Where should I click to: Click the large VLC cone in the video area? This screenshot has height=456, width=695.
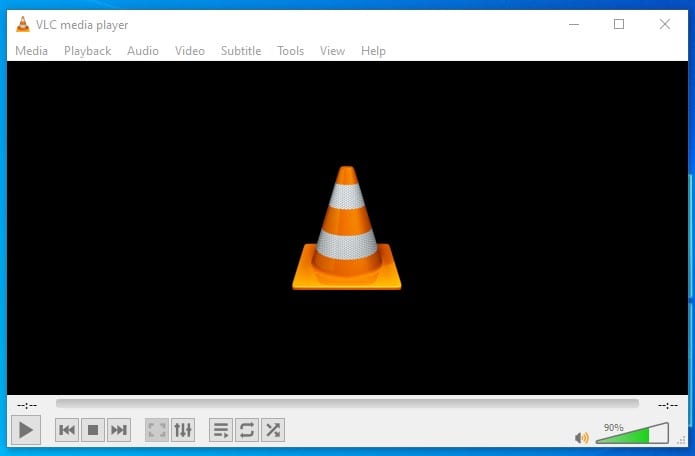[x=347, y=228]
